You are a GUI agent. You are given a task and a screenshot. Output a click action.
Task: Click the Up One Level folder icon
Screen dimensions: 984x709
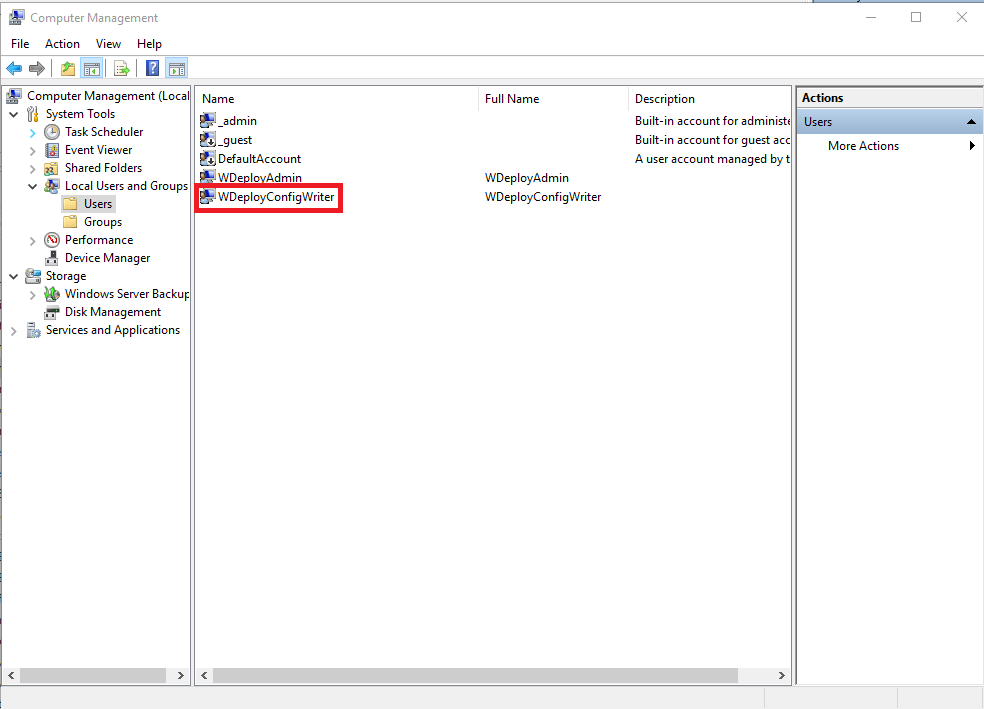click(67, 69)
